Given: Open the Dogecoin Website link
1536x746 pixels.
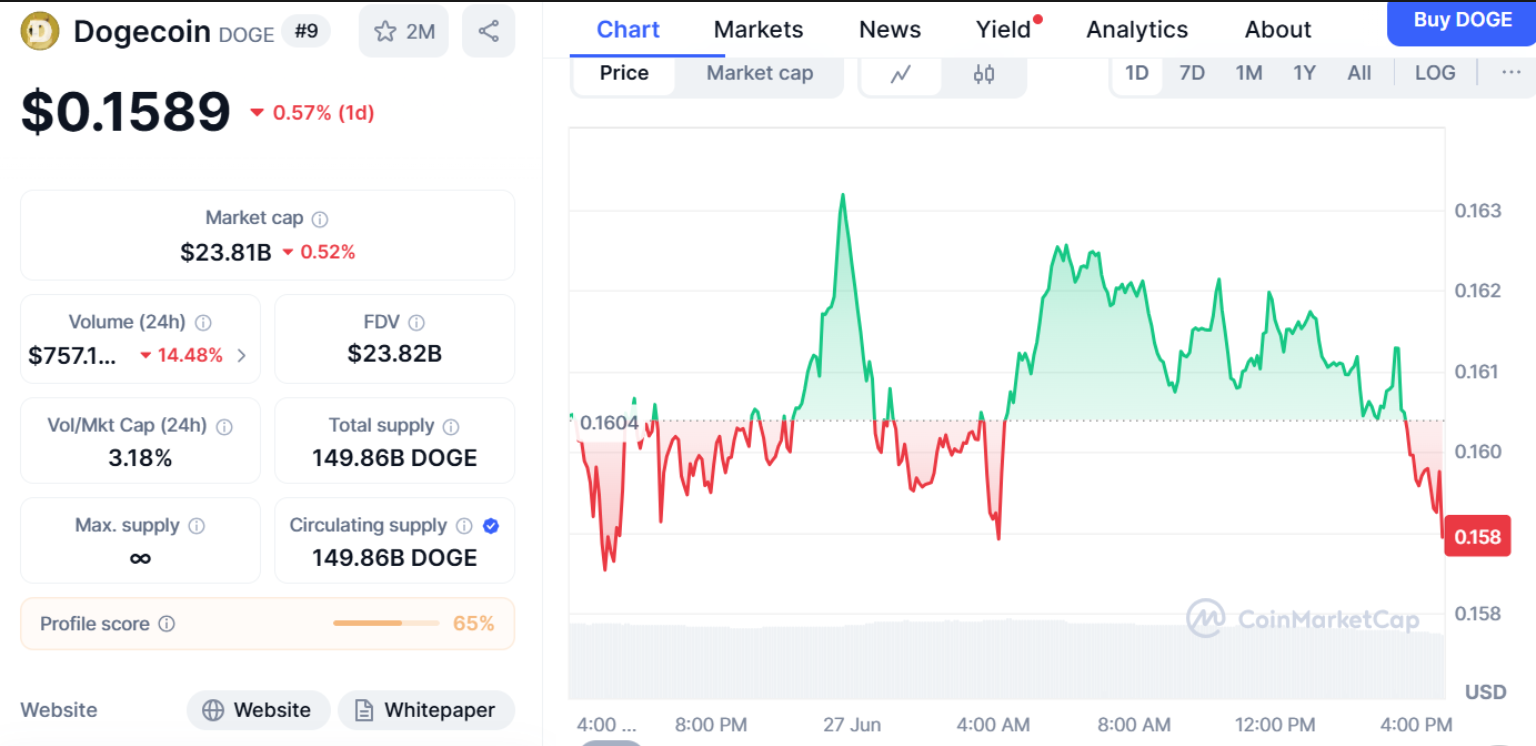Looking at the screenshot, I should click(x=258, y=710).
